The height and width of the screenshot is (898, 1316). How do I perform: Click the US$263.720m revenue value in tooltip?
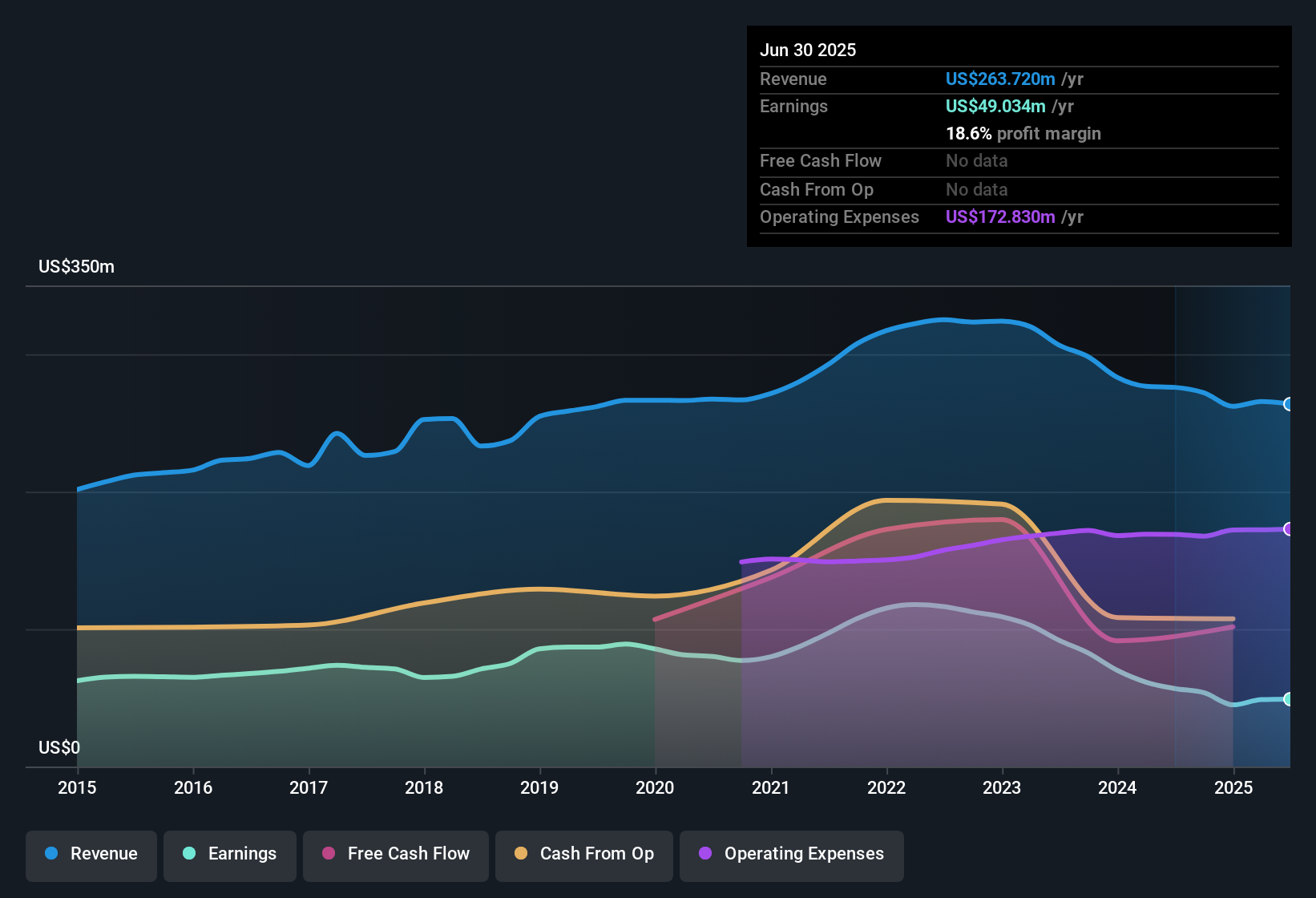999,79
